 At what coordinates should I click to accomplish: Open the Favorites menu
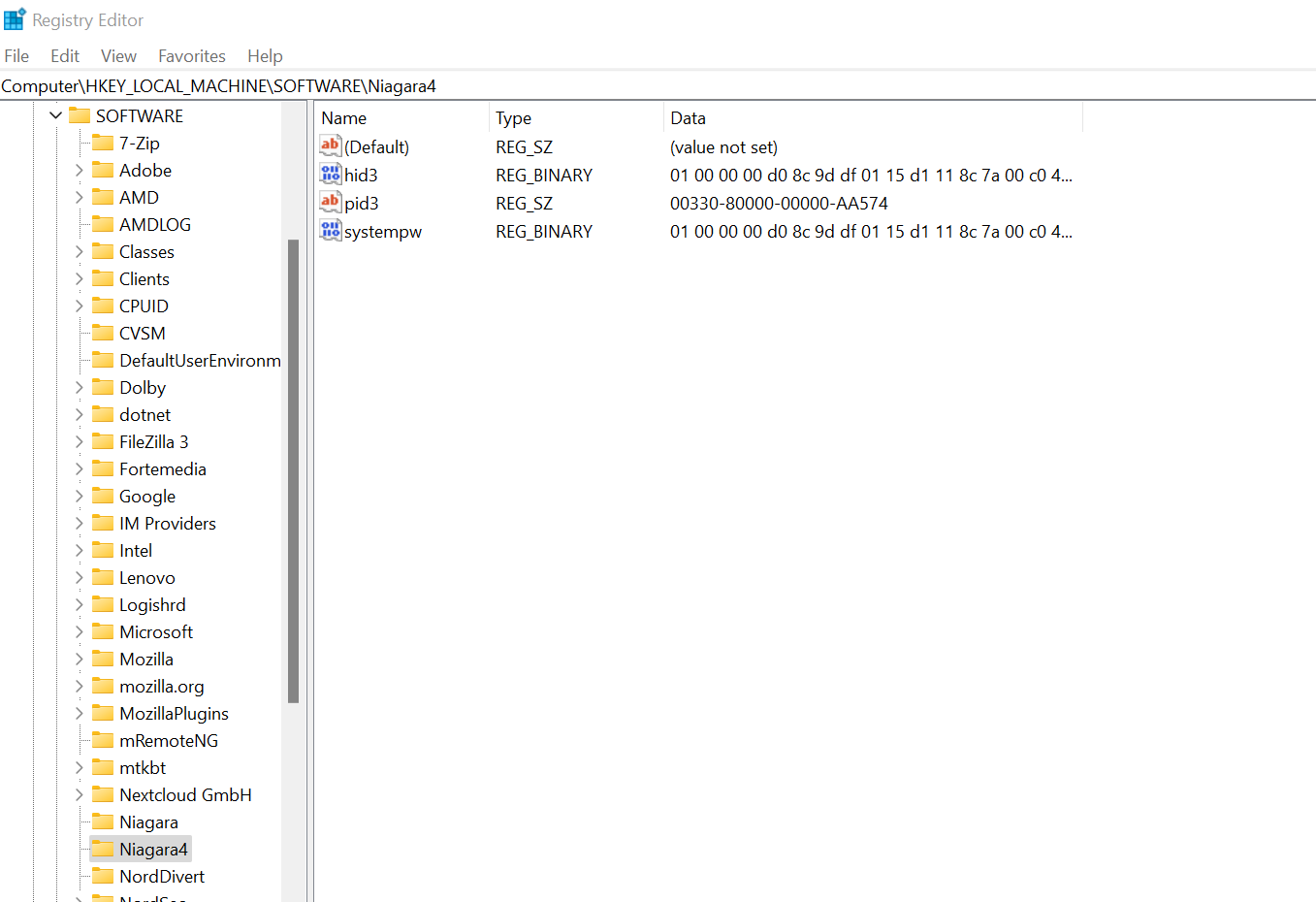pos(192,56)
